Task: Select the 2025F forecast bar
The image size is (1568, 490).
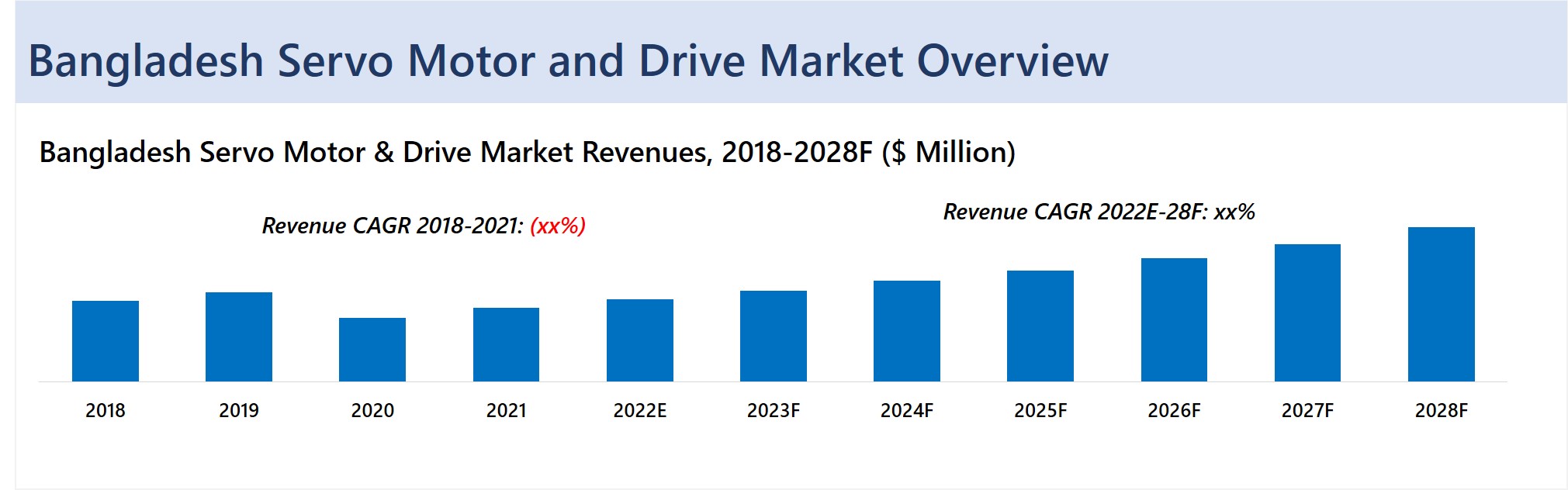Action: coord(1040,326)
